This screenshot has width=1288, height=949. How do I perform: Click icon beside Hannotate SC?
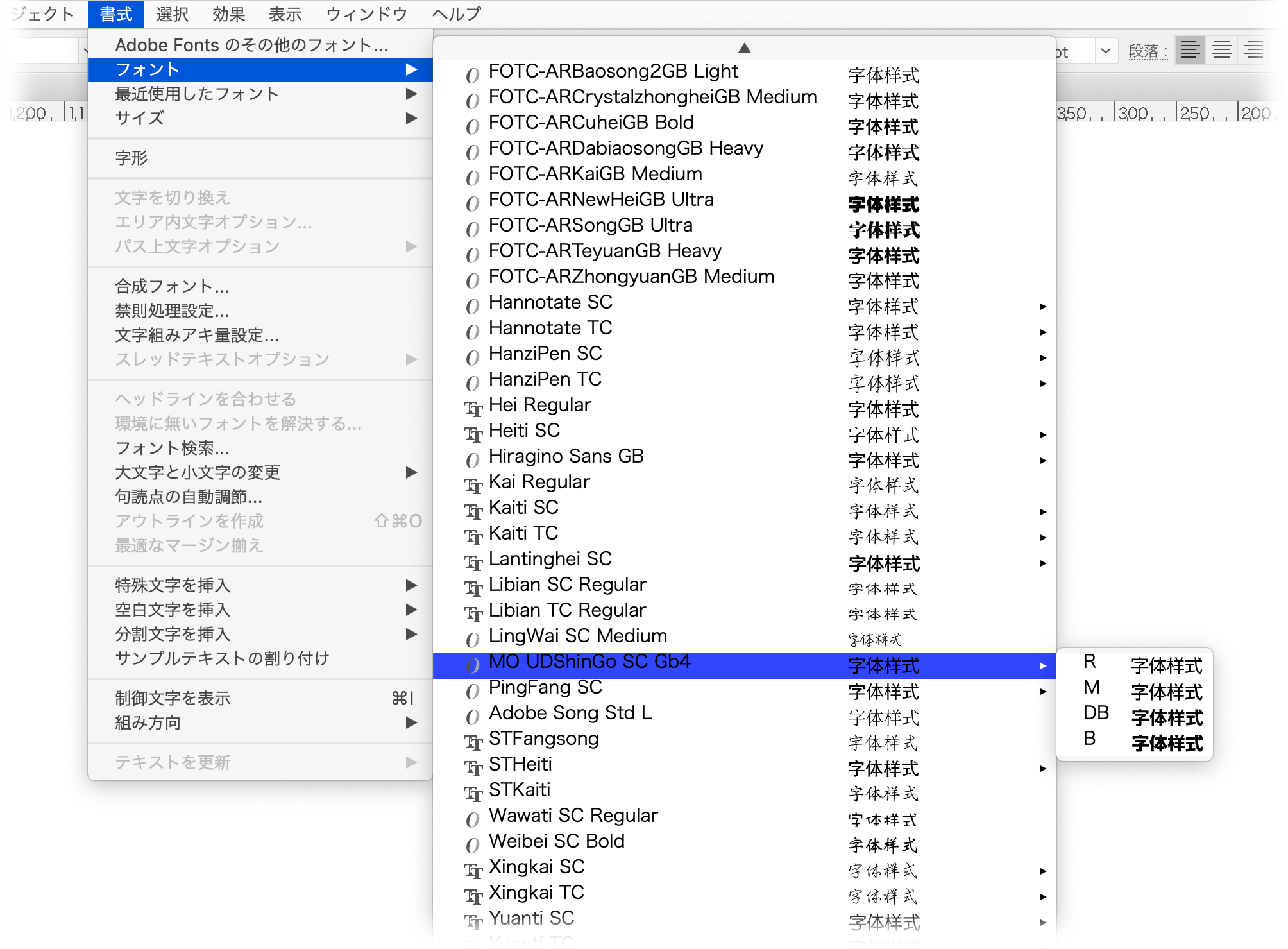point(473,305)
